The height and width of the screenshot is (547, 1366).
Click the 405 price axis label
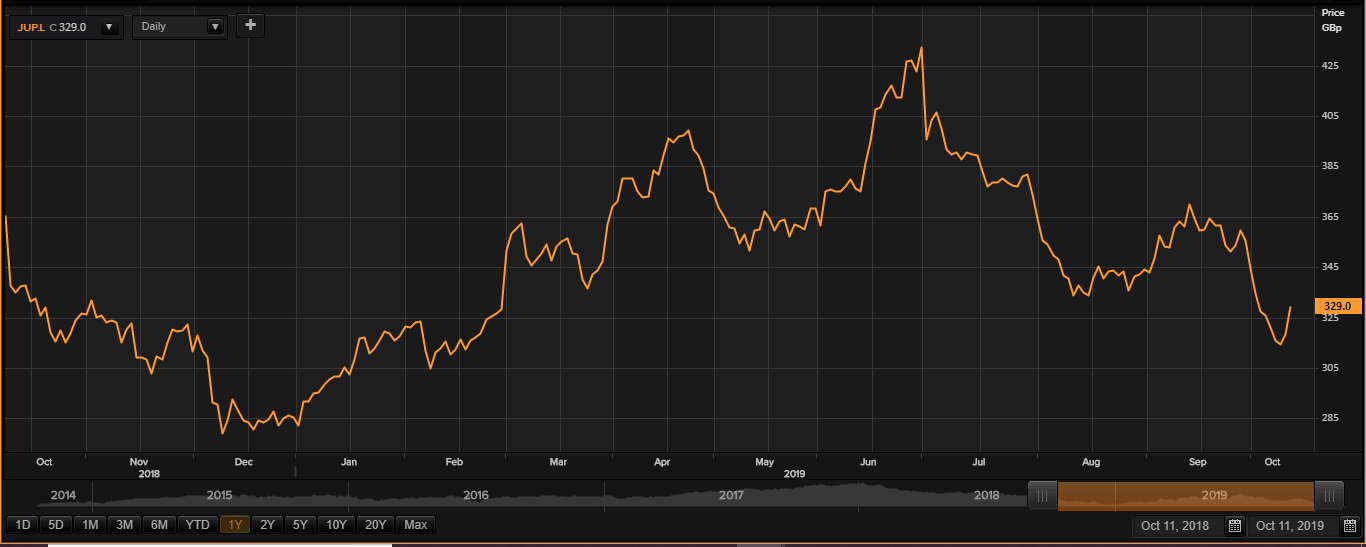pyautogui.click(x=1330, y=116)
